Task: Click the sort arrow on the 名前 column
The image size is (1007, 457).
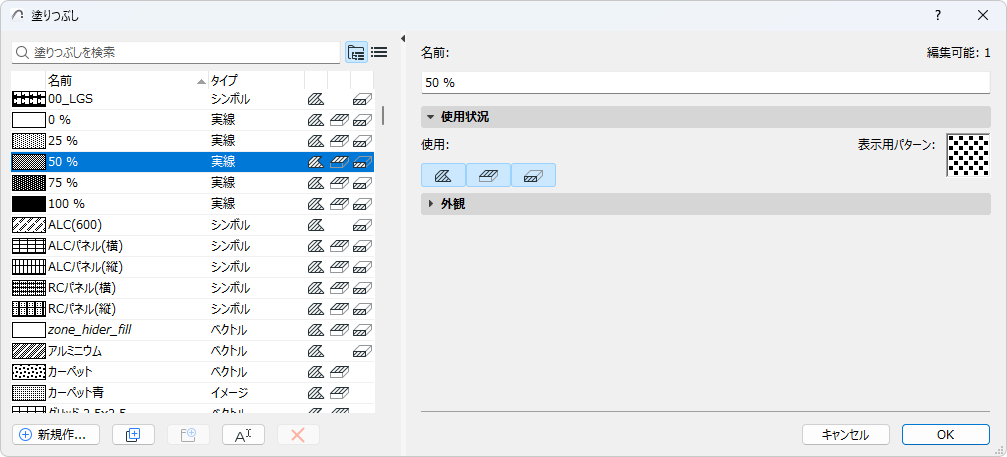Action: point(201,82)
